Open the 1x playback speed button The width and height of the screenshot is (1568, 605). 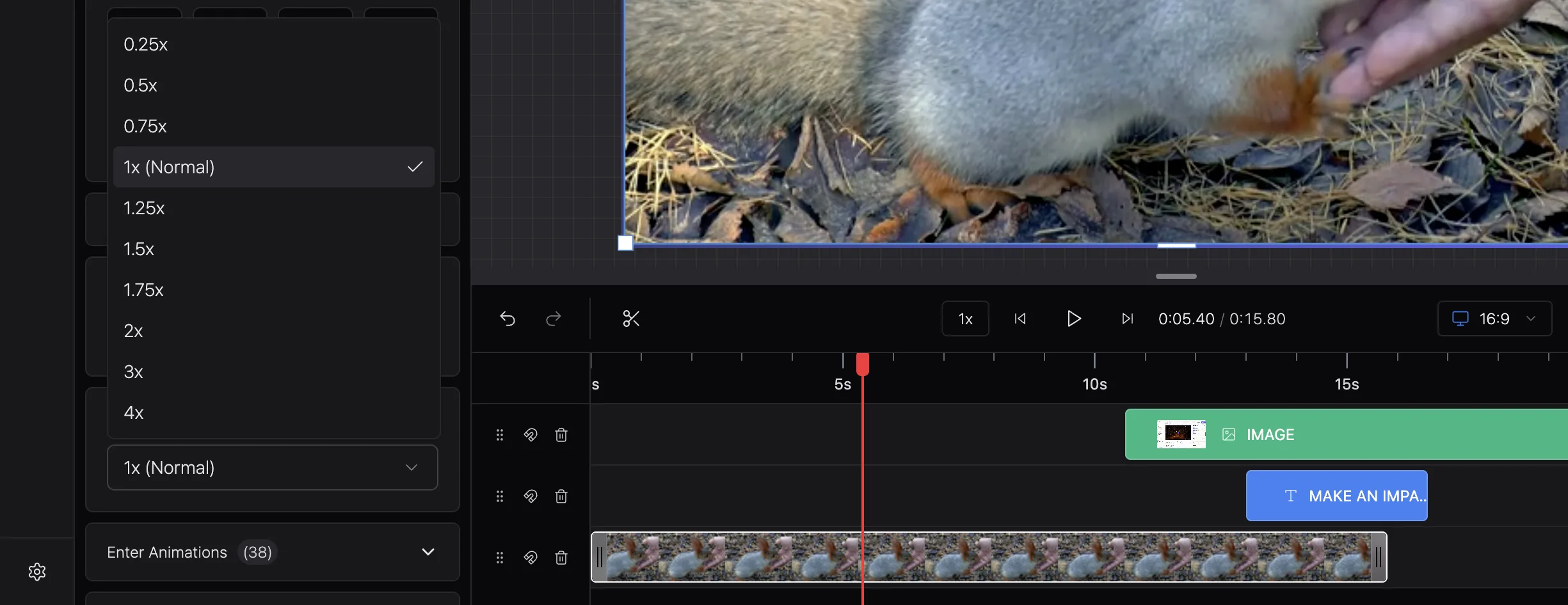click(x=965, y=318)
